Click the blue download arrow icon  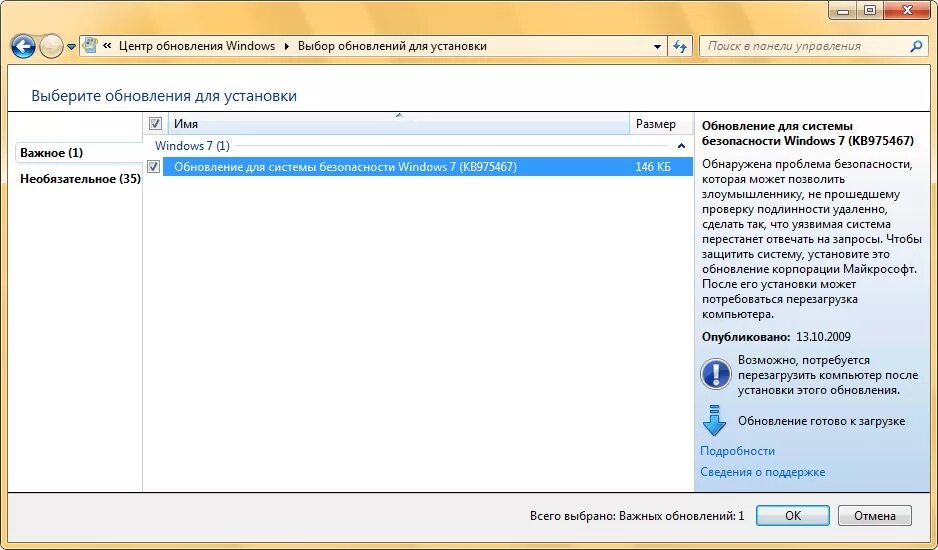tap(714, 421)
